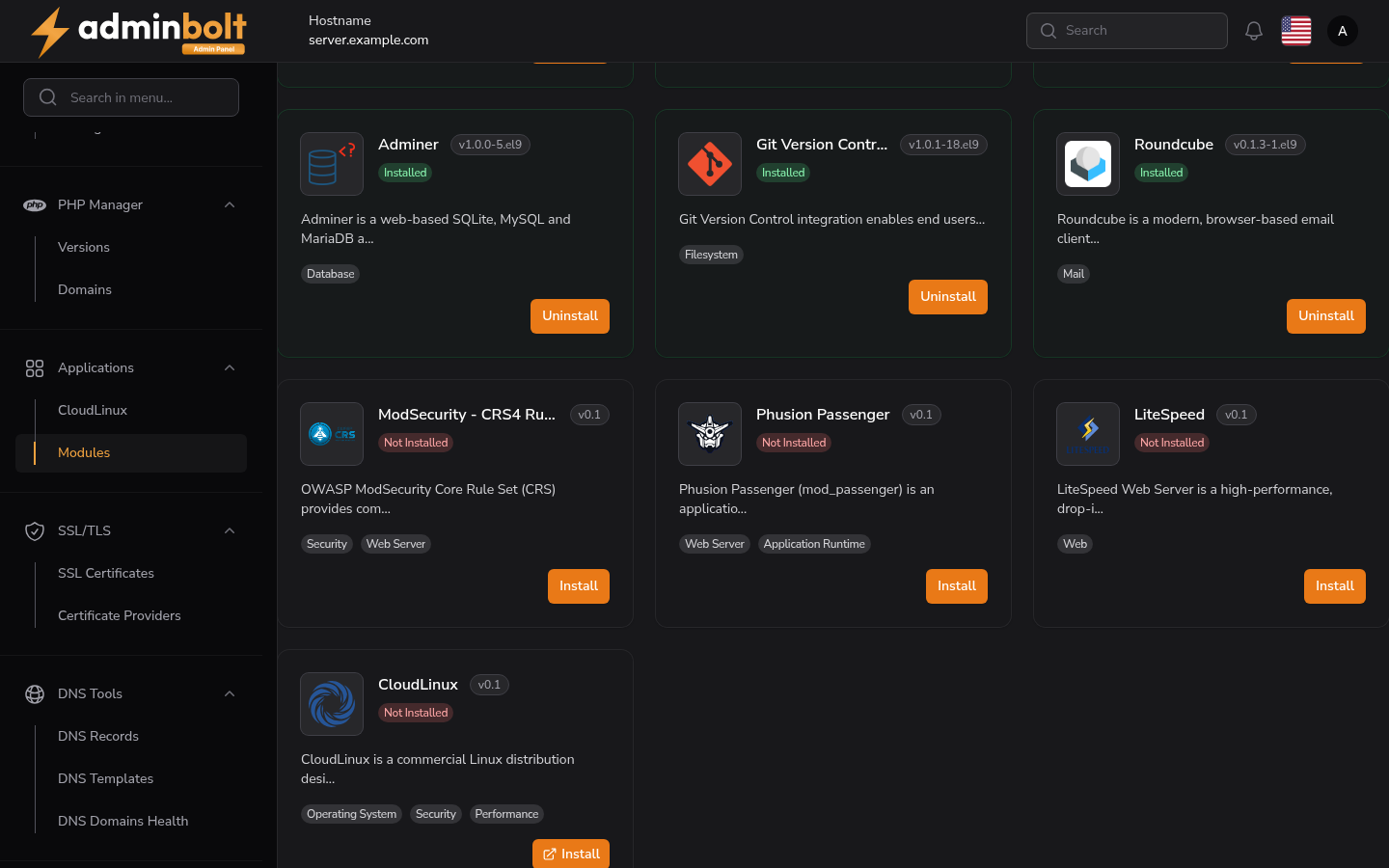Open the user avatar menu
This screenshot has width=1389, height=868.
point(1343,31)
